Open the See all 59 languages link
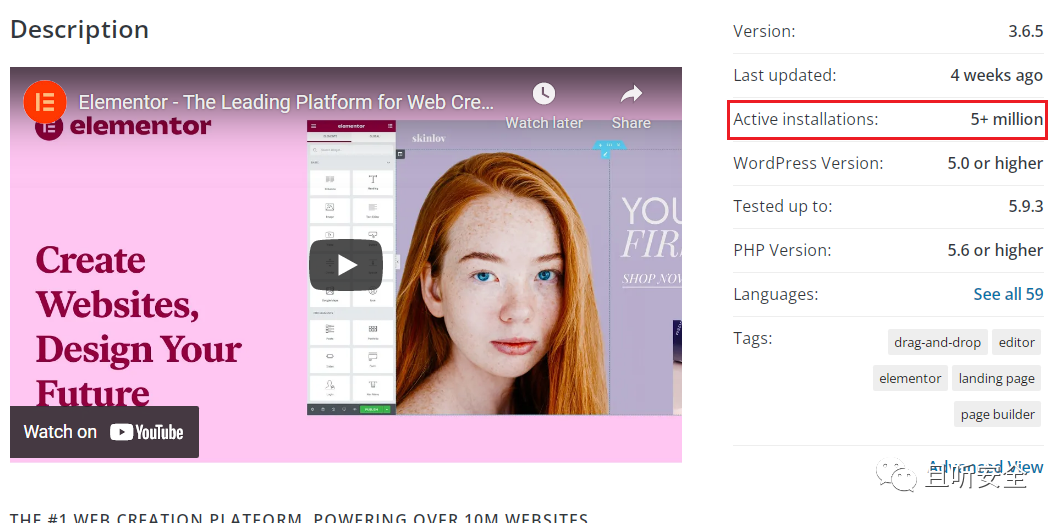Screen dimensions: 1062x523 1008,294
